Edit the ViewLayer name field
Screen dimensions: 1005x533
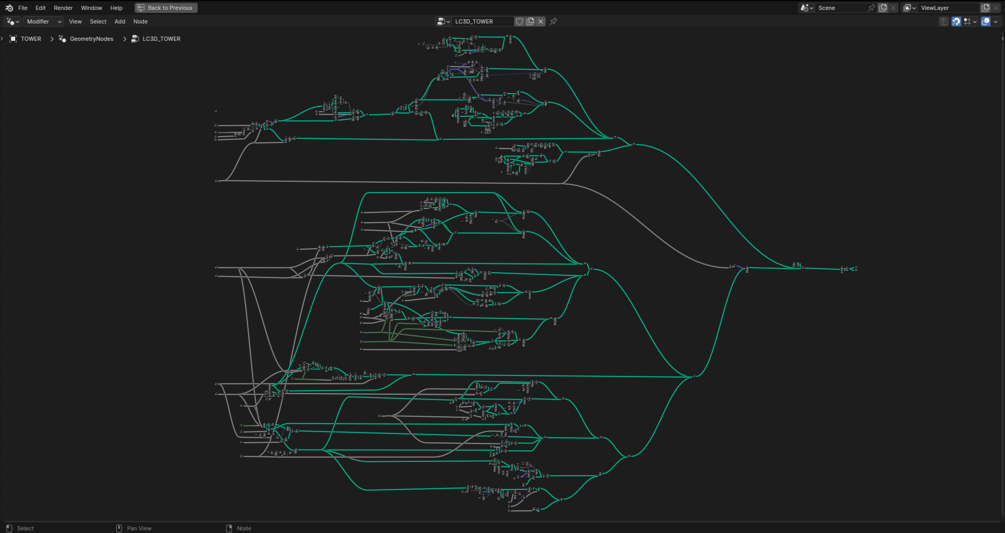coord(949,8)
